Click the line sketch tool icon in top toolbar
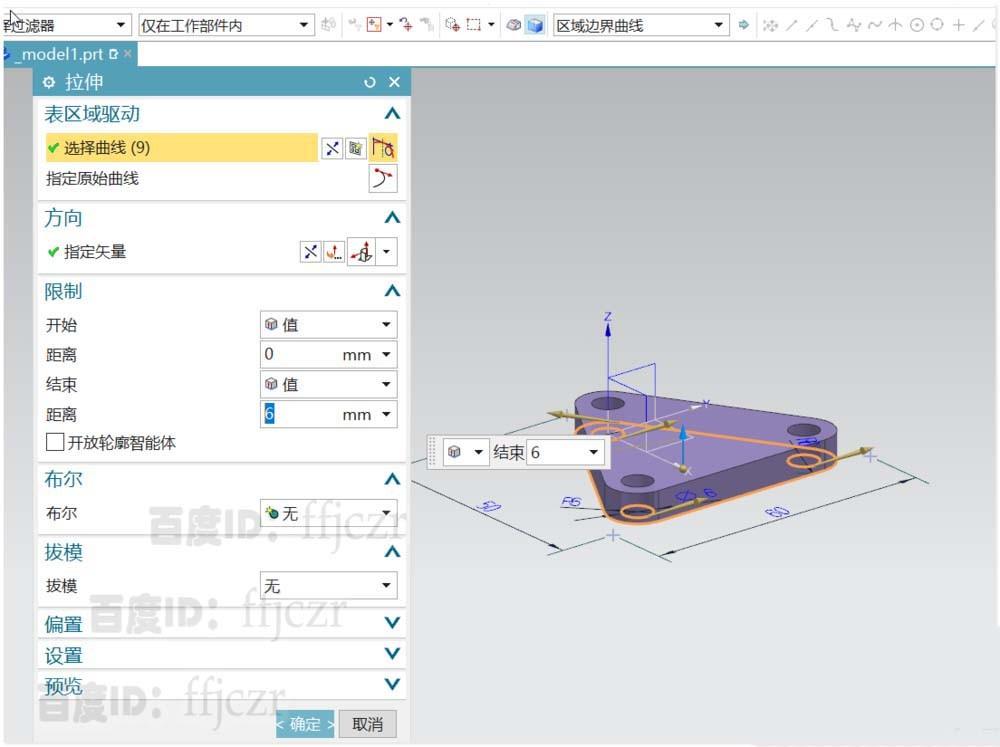1000x747 pixels. tap(789, 25)
